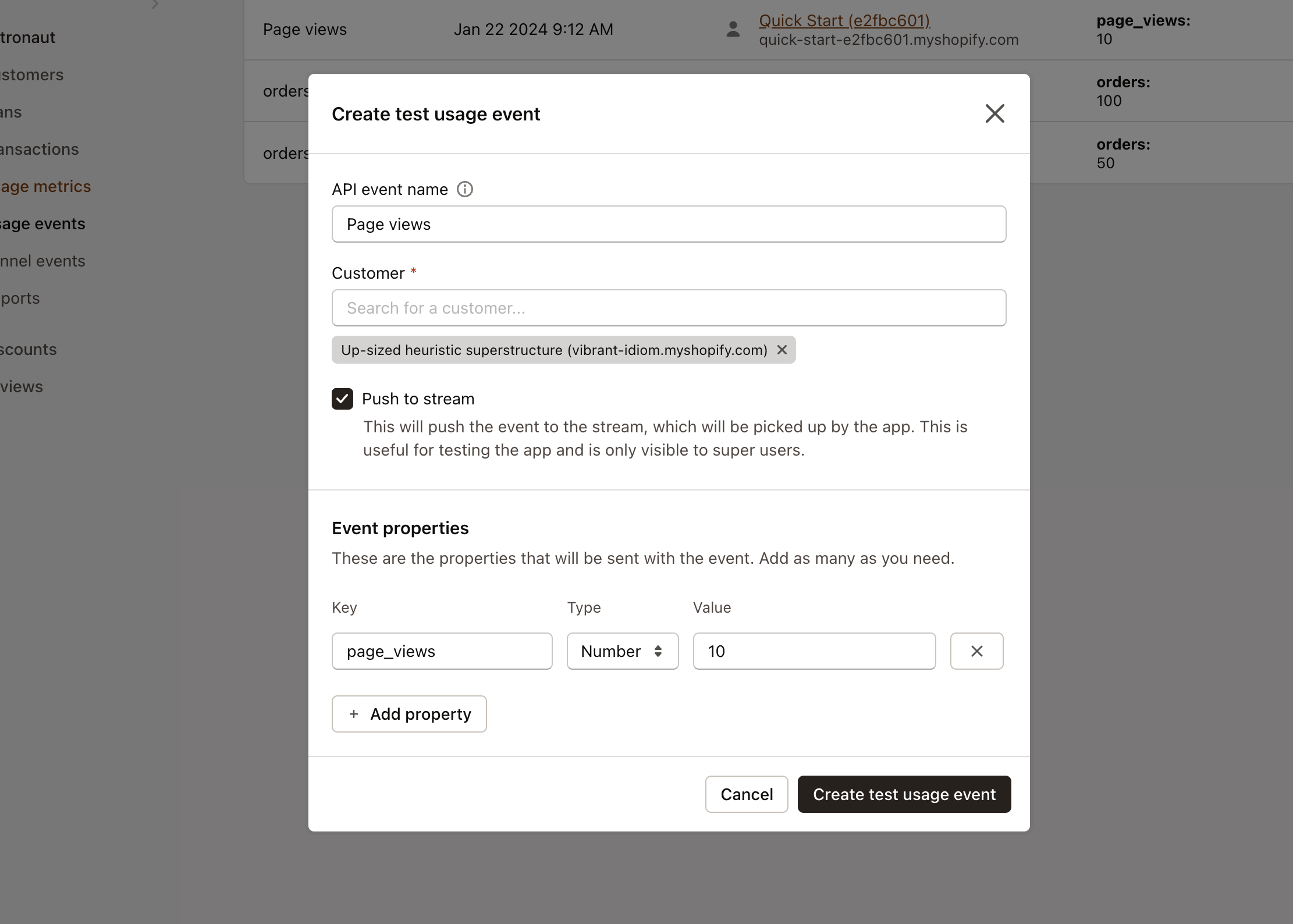Close the Create test usage event modal
This screenshot has height=924, width=1293.
pyautogui.click(x=994, y=113)
